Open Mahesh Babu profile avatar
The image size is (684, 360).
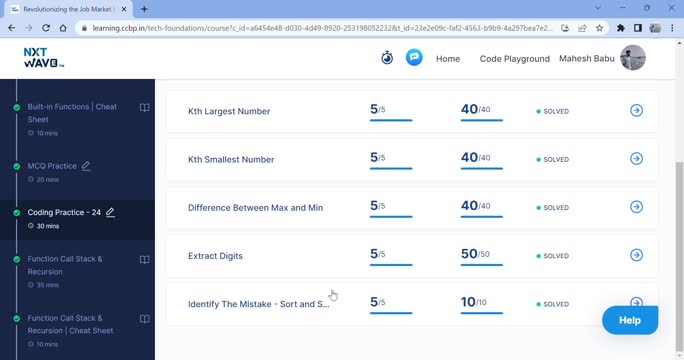point(633,58)
